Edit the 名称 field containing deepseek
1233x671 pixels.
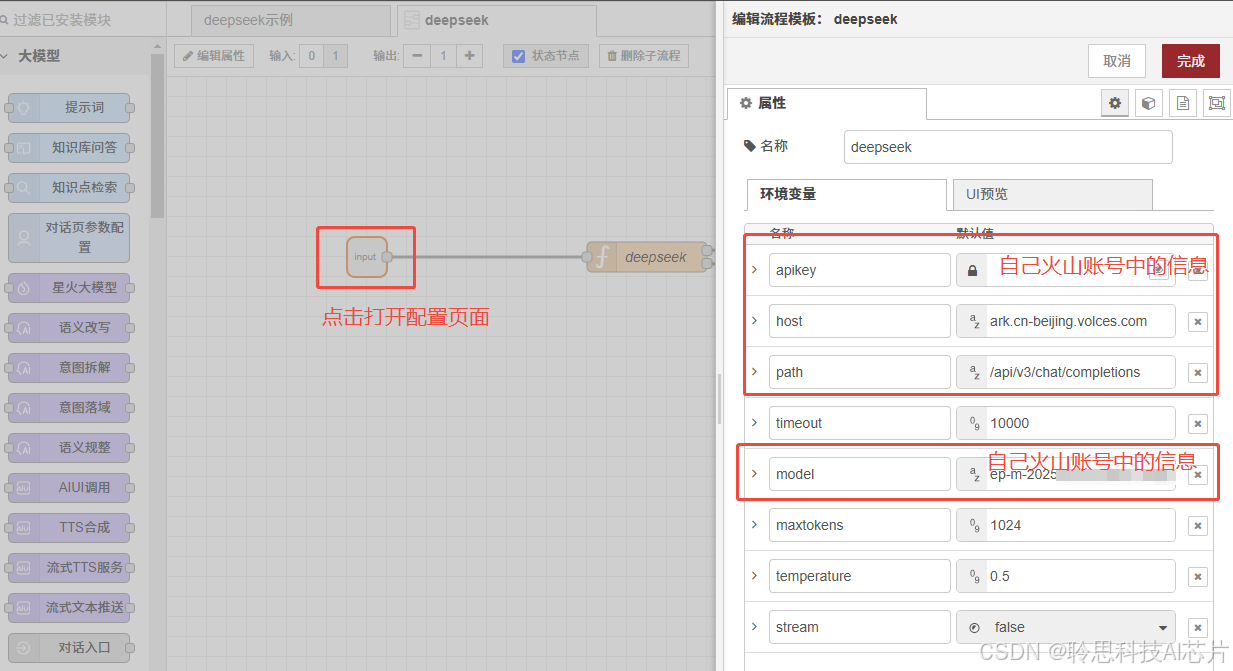pyautogui.click(x=1008, y=147)
